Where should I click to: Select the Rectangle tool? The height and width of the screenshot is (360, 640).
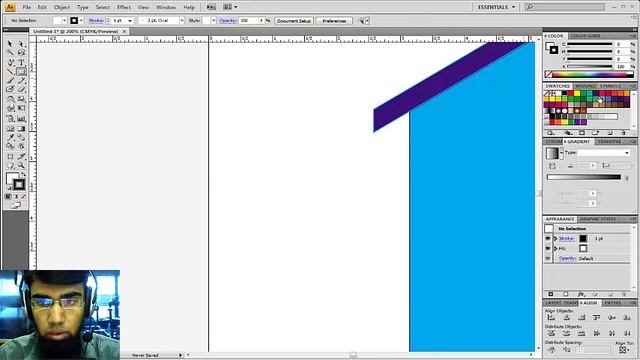coord(21,71)
